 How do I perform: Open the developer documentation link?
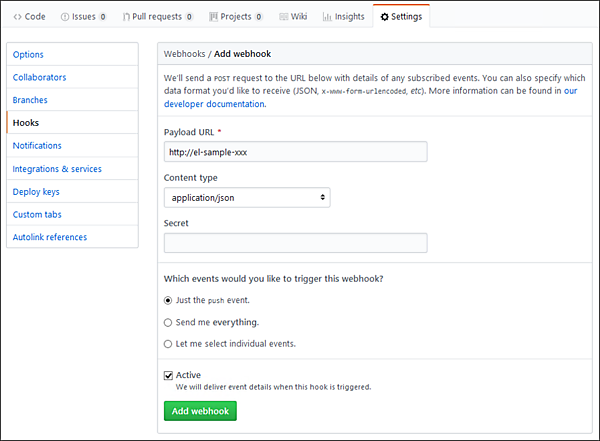tap(214, 104)
